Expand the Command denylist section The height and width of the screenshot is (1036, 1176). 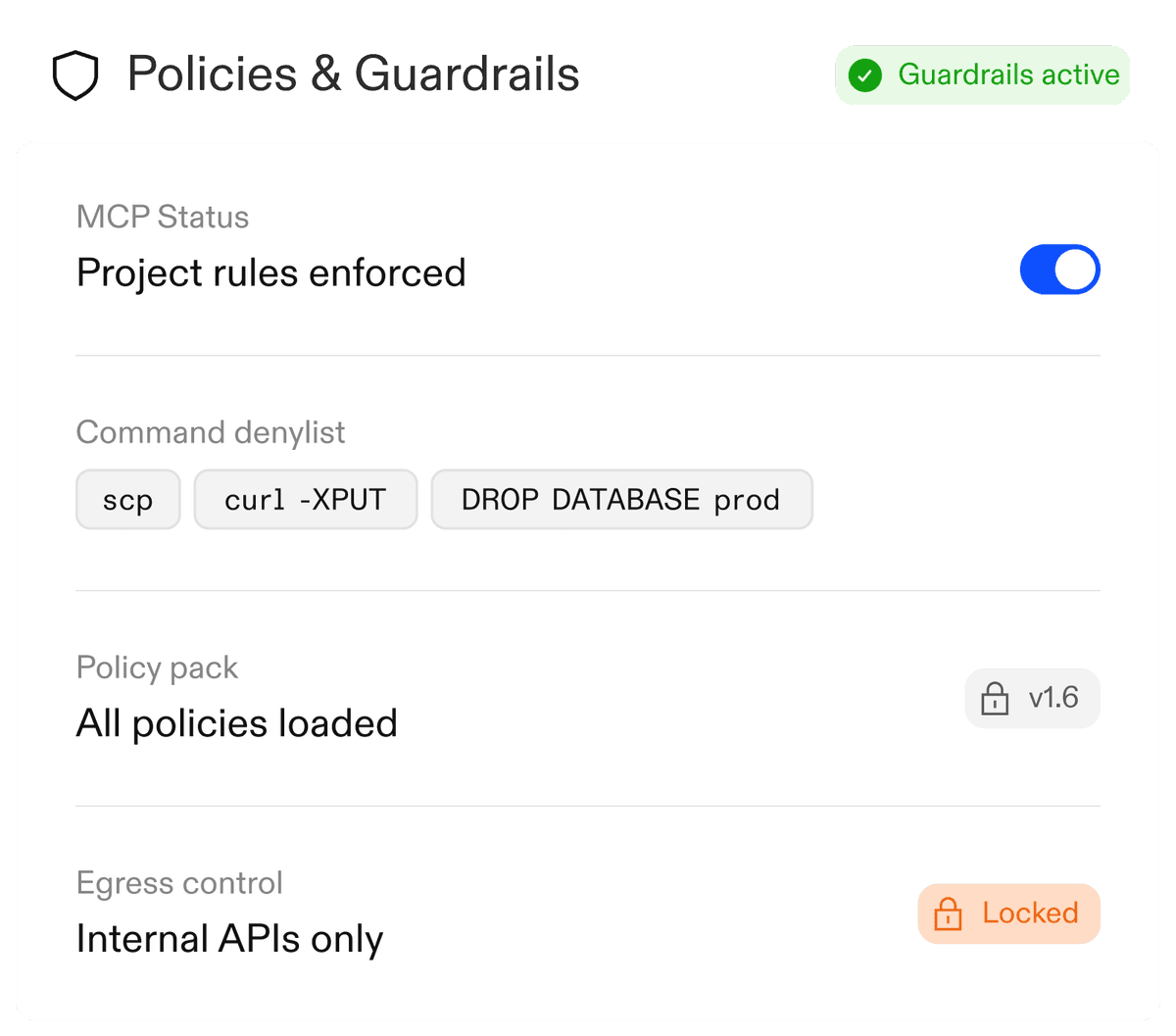211,432
